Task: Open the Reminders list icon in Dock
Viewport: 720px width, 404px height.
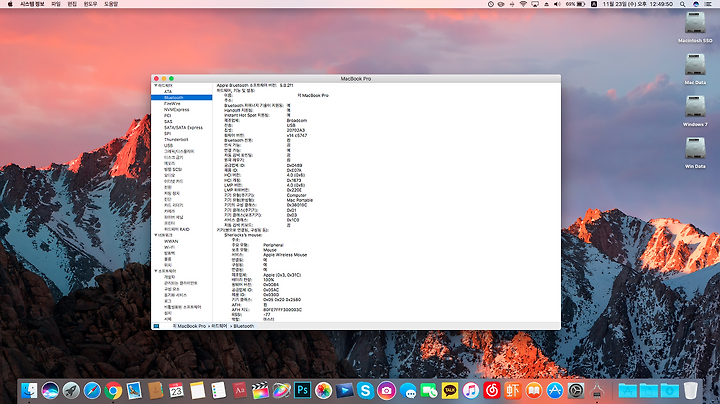Action: click(219, 391)
